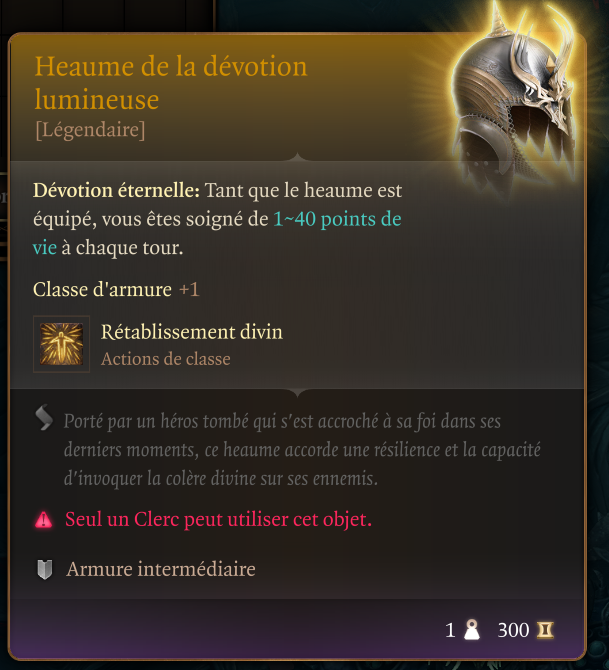
Task: Click the red warning triangle icon
Action: 44,520
